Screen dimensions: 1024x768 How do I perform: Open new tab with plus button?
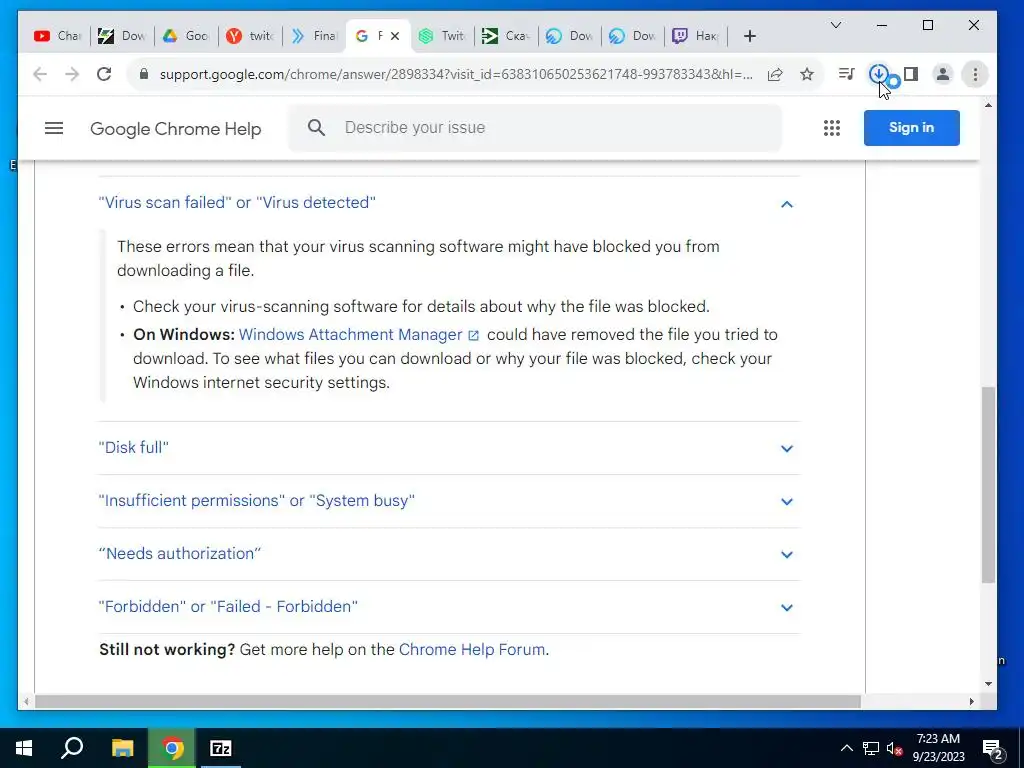pyautogui.click(x=750, y=36)
